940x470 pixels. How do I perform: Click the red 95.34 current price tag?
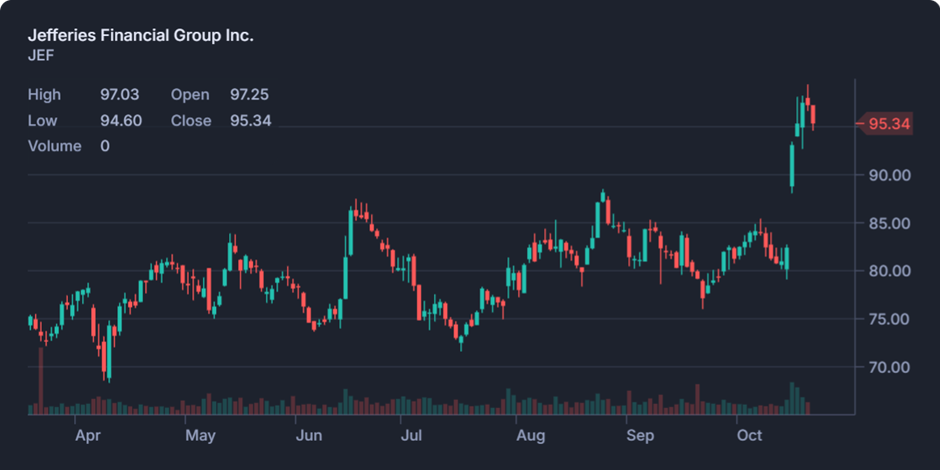pos(885,124)
